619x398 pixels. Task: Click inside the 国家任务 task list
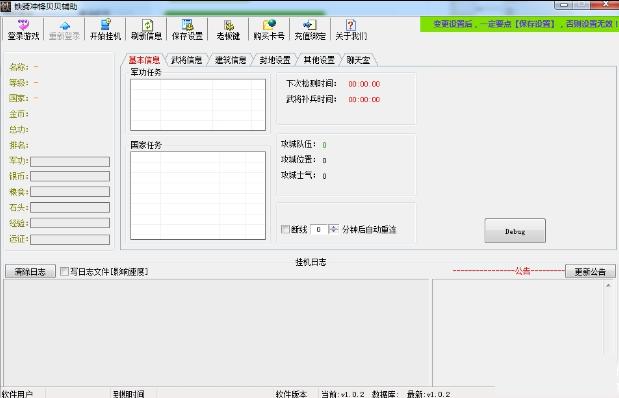point(198,195)
